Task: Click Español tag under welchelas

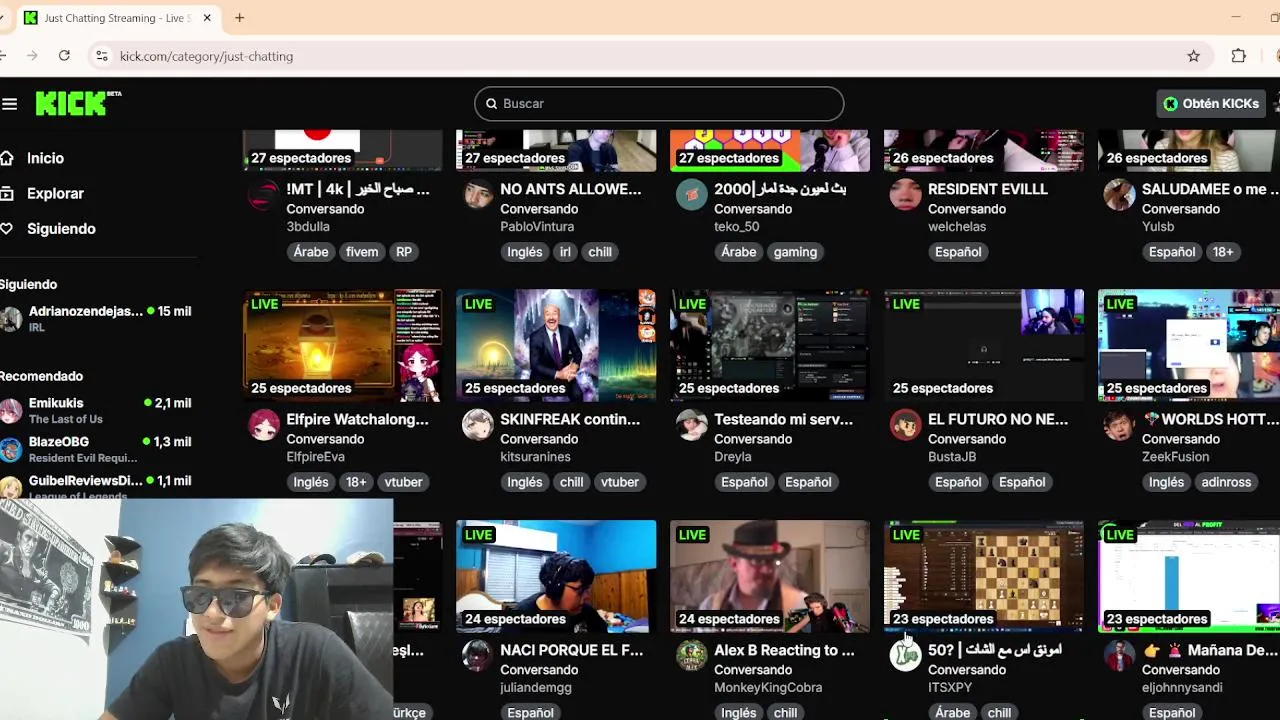Action: point(958,252)
